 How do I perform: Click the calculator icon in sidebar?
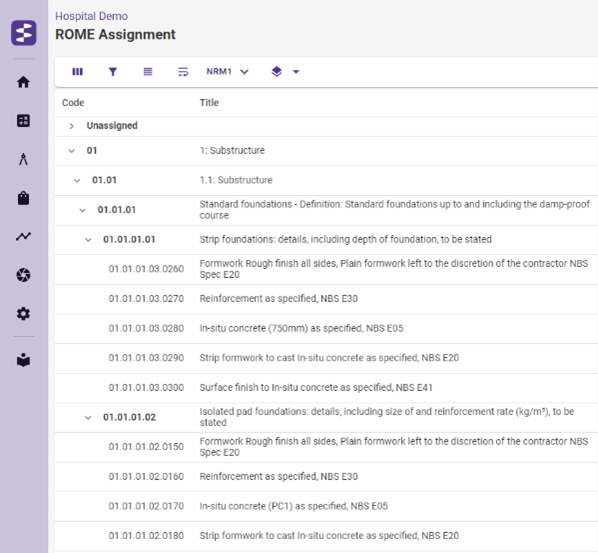coord(23,121)
